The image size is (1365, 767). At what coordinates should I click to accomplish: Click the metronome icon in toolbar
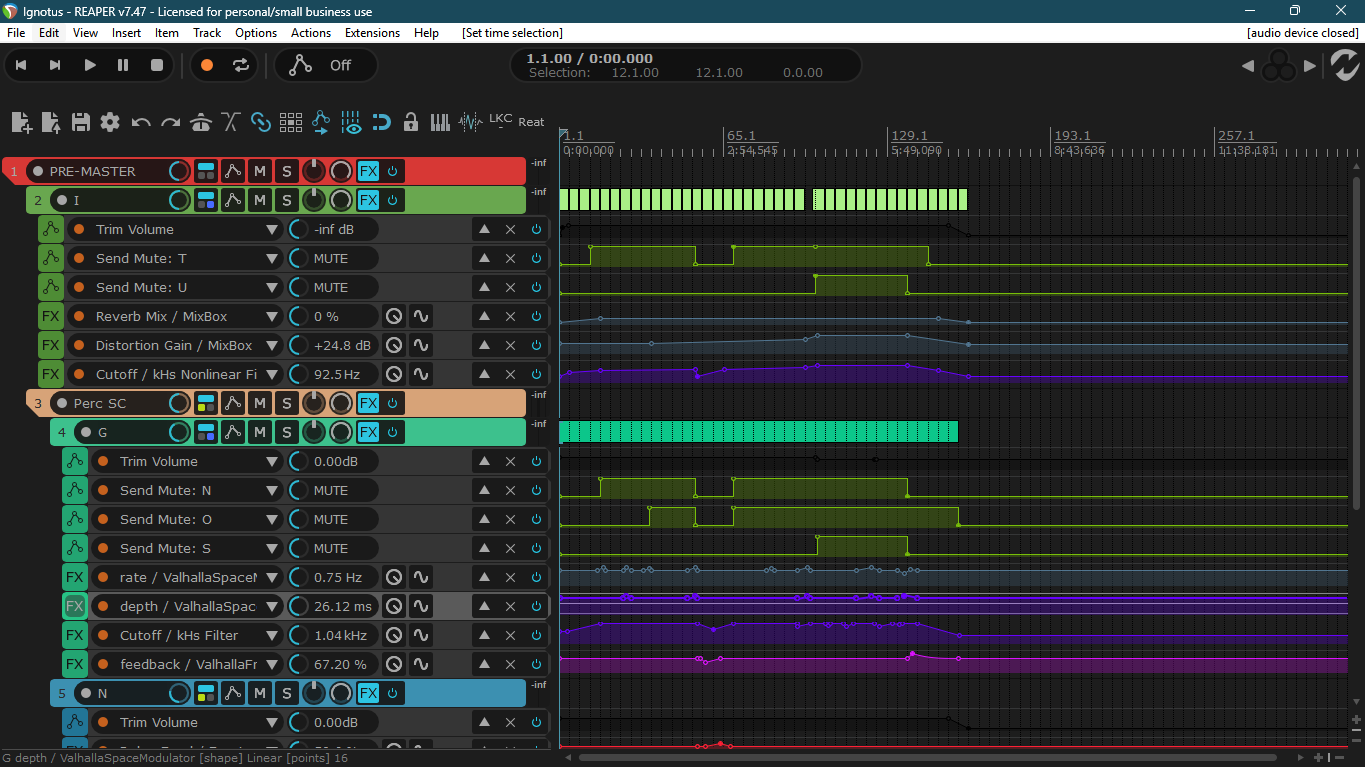(201, 122)
